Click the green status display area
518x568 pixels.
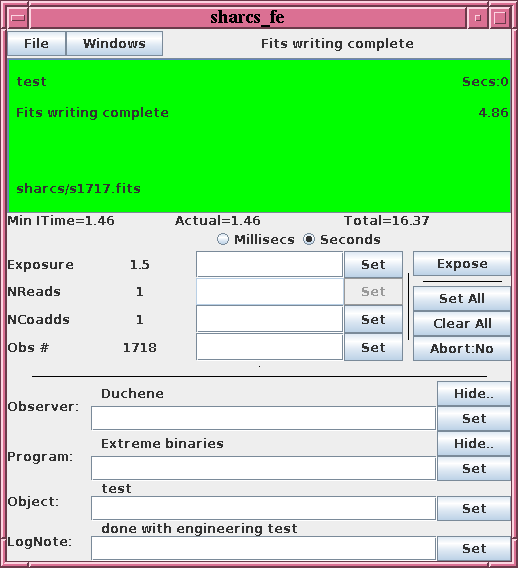tap(259, 136)
